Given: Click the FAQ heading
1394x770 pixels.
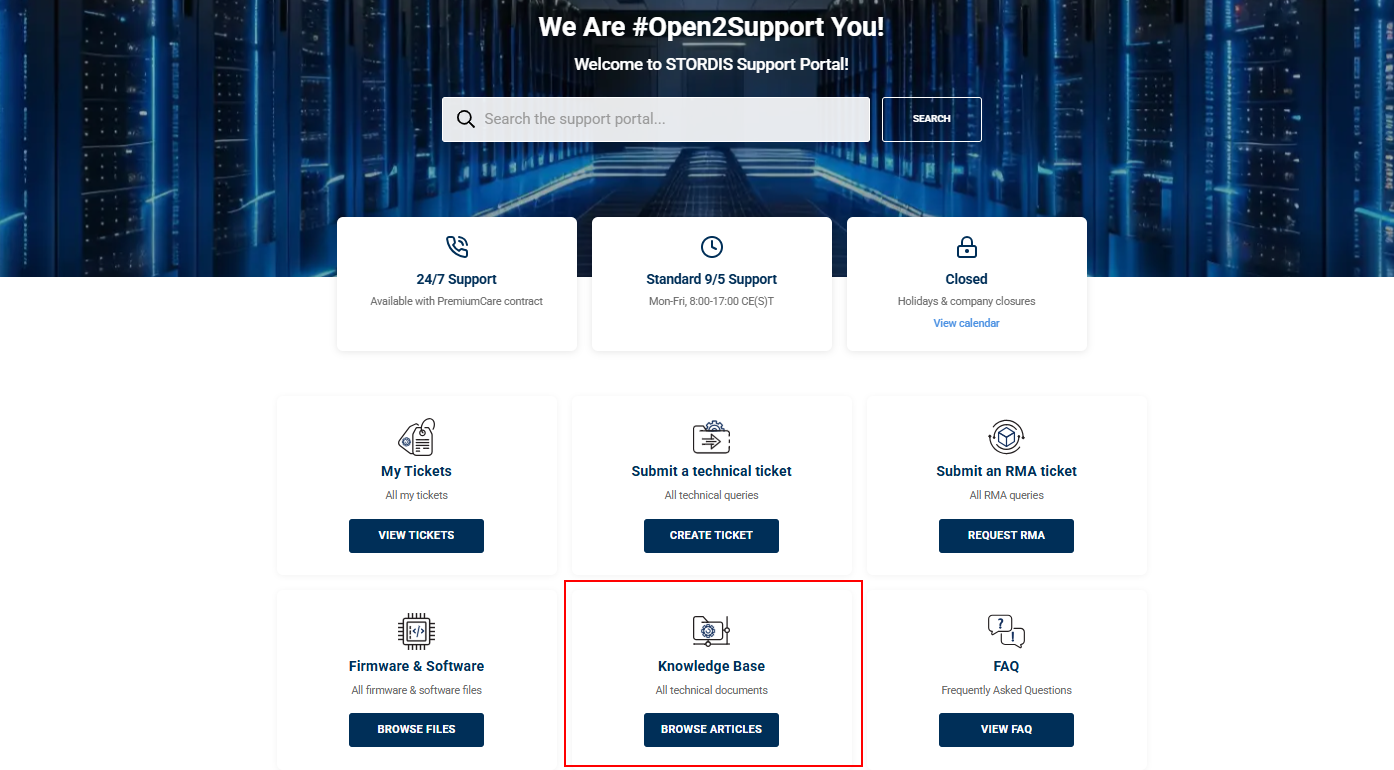Looking at the screenshot, I should point(1006,666).
